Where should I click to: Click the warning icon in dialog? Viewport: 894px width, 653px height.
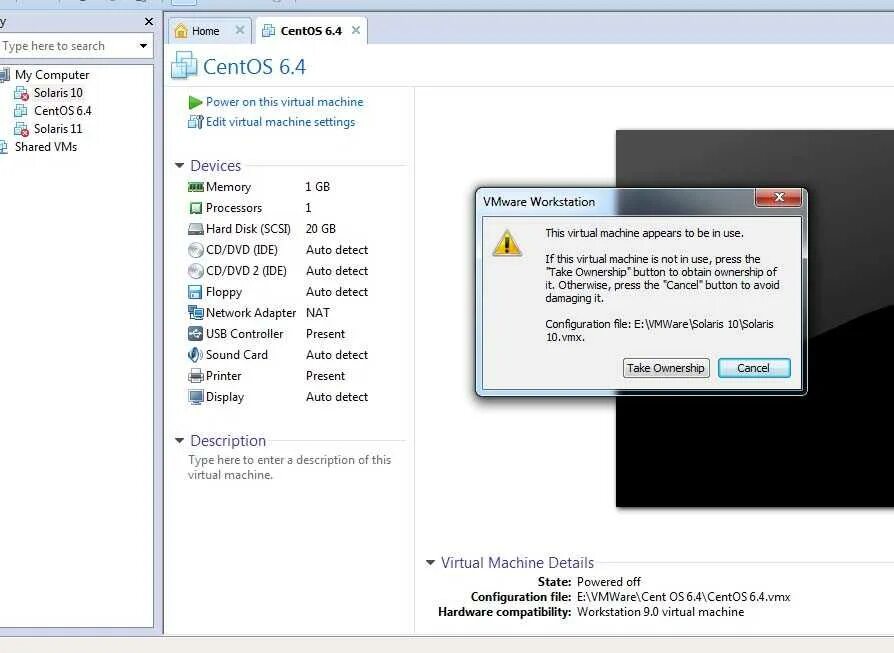coord(506,243)
